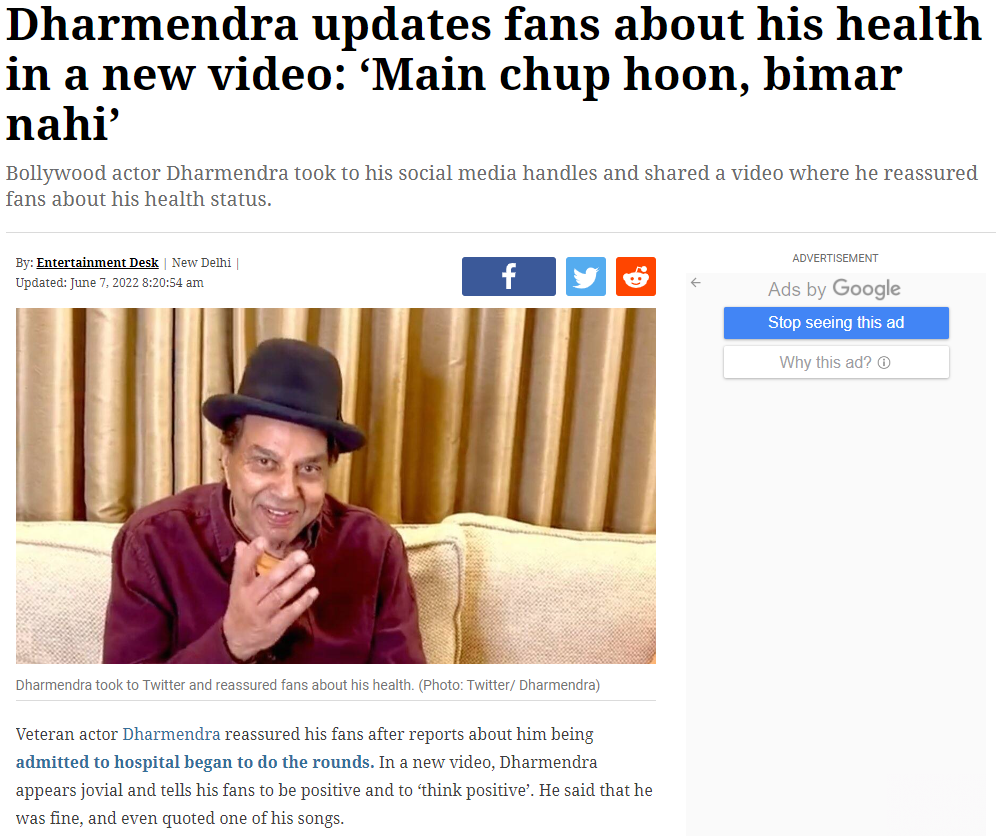Share the article on Facebook

coord(509,276)
